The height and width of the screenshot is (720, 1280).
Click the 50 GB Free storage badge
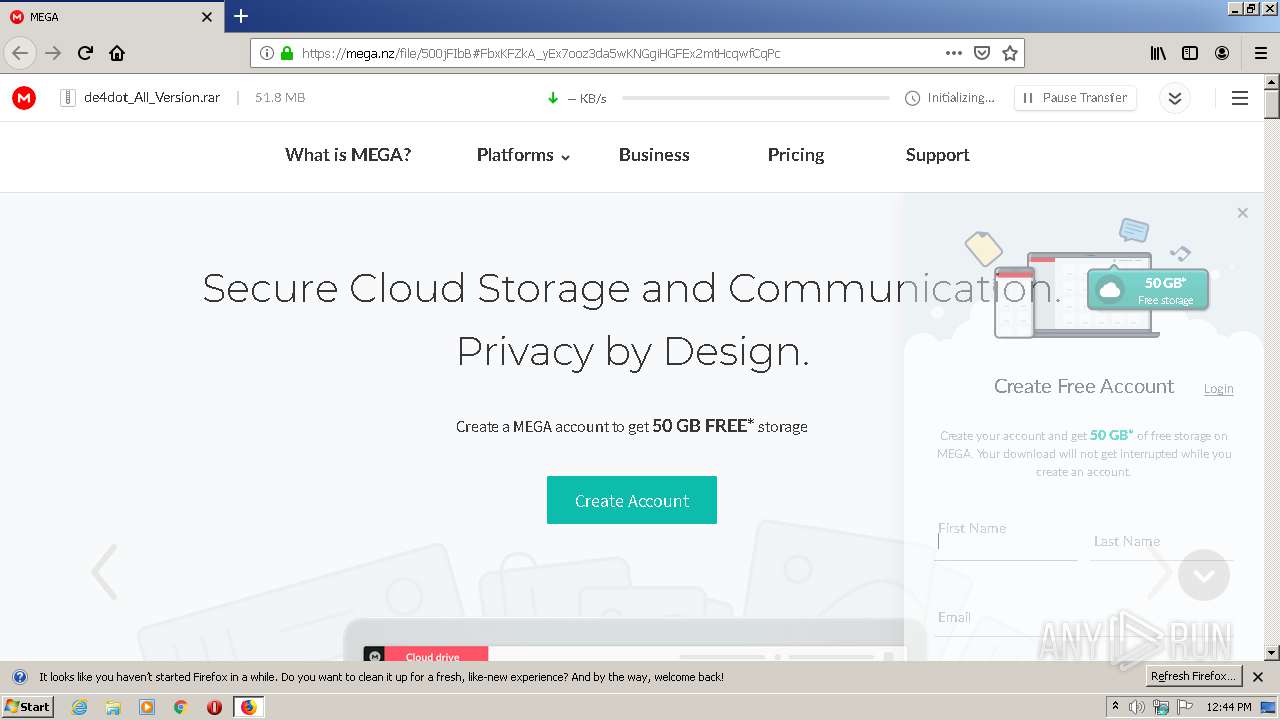[x=1148, y=290]
